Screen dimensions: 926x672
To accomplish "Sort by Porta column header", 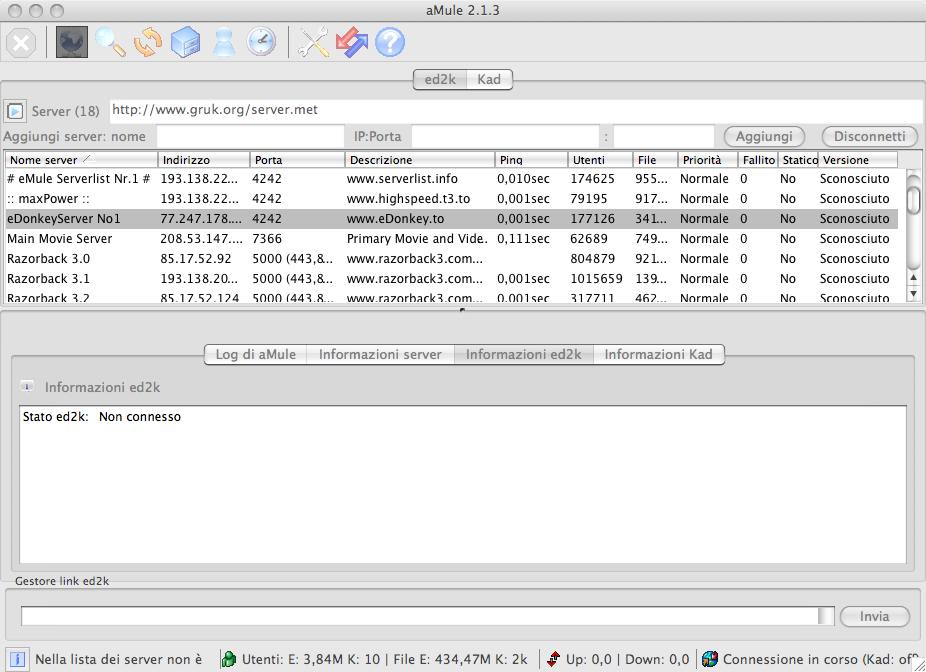I will click(x=298, y=160).
